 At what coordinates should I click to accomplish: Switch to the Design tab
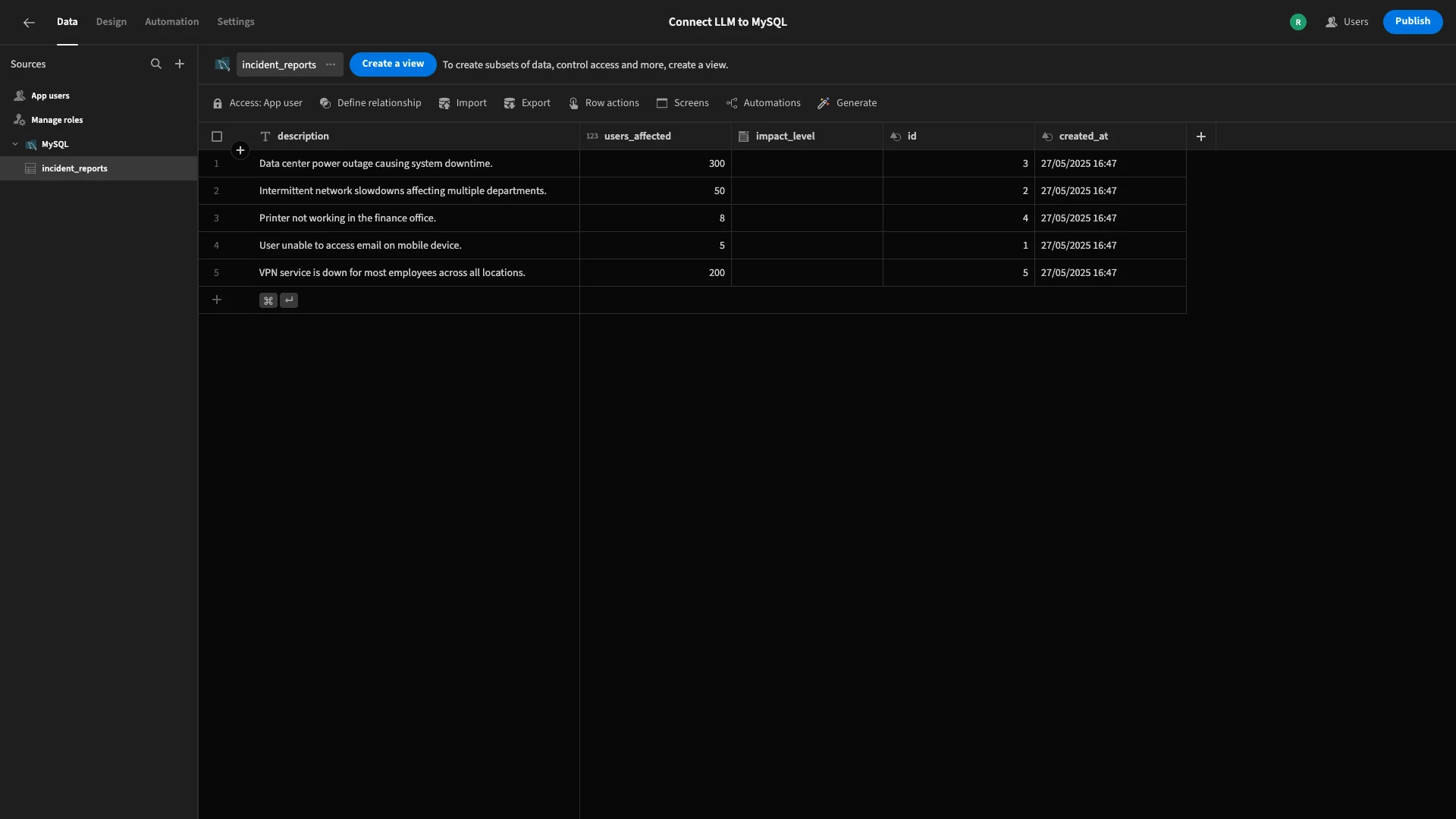pyautogui.click(x=111, y=22)
